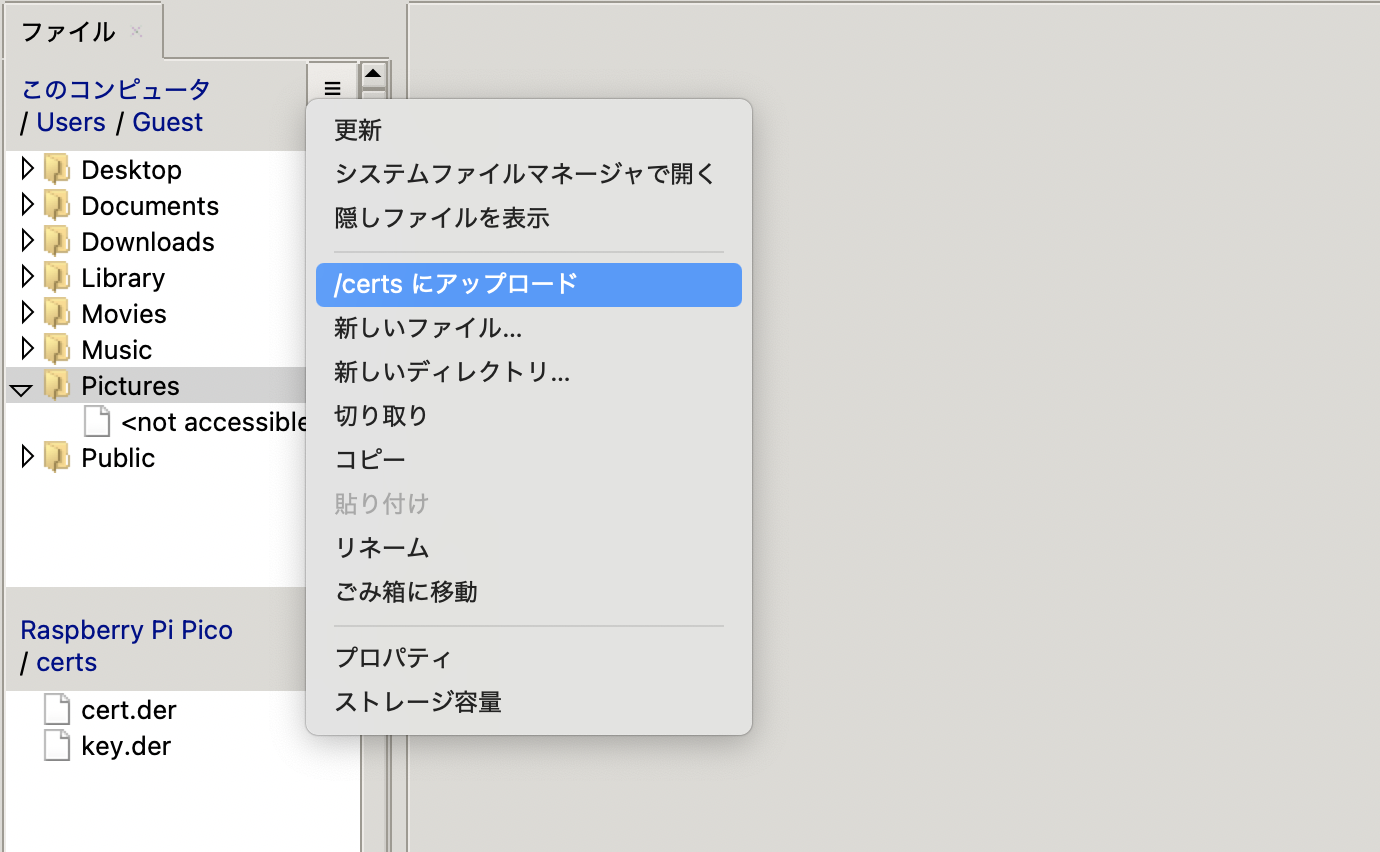
Task: Click the hamburger menu icon in Files panel
Action: [332, 88]
